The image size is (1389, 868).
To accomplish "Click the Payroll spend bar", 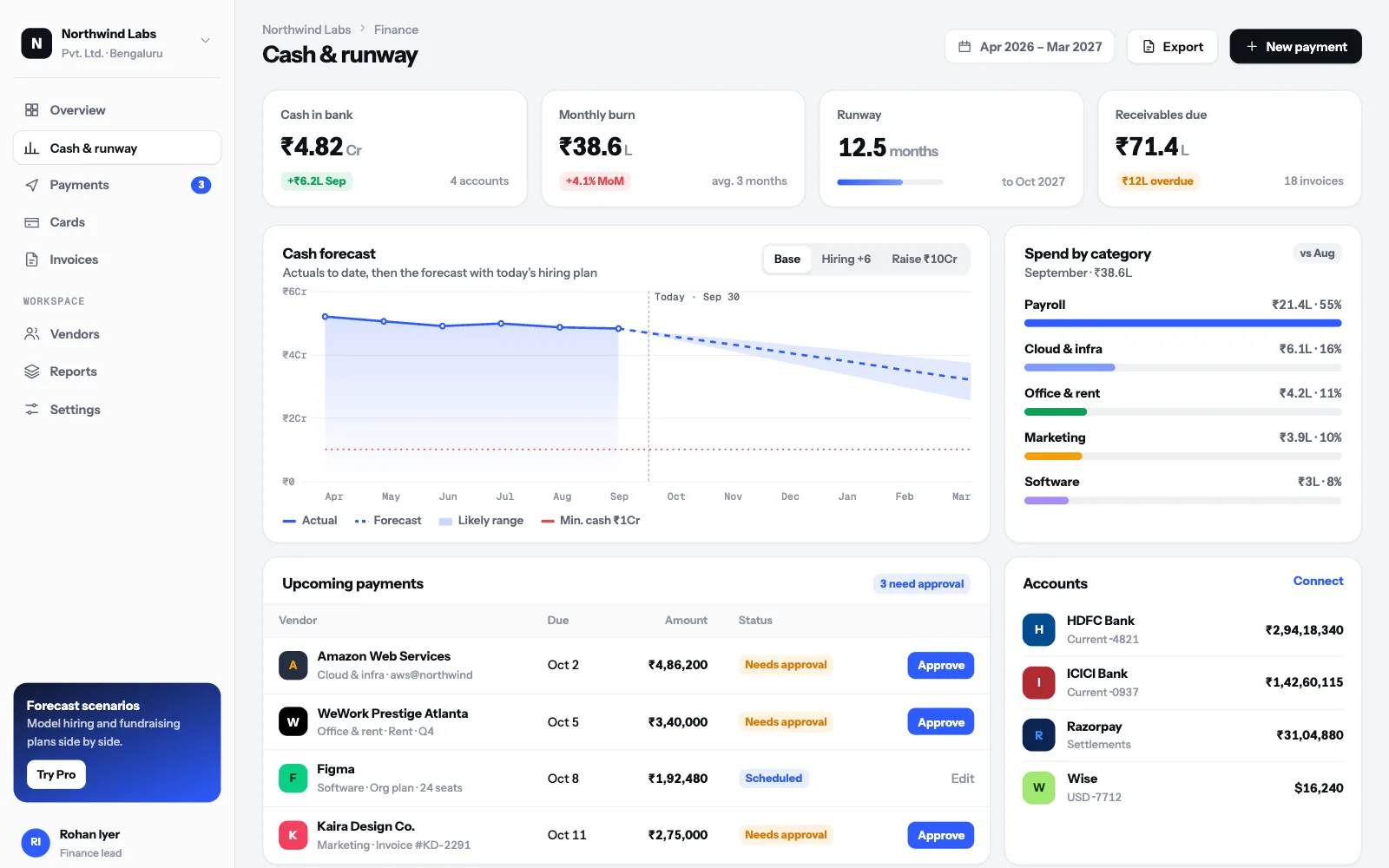I will pyautogui.click(x=1182, y=323).
